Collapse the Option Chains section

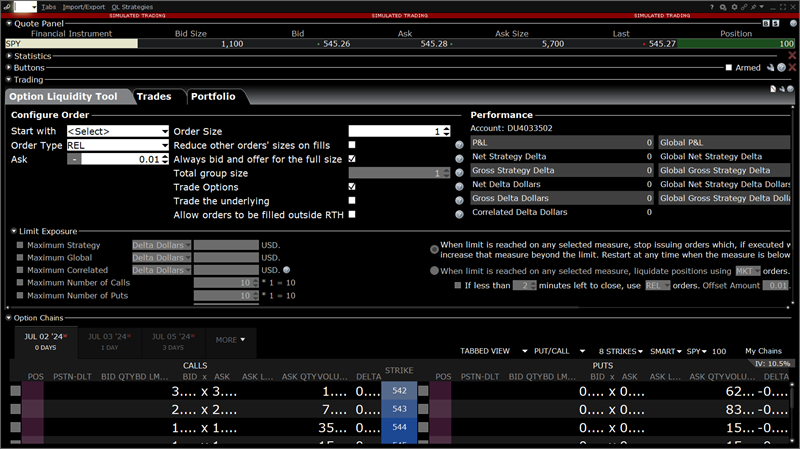coord(9,318)
